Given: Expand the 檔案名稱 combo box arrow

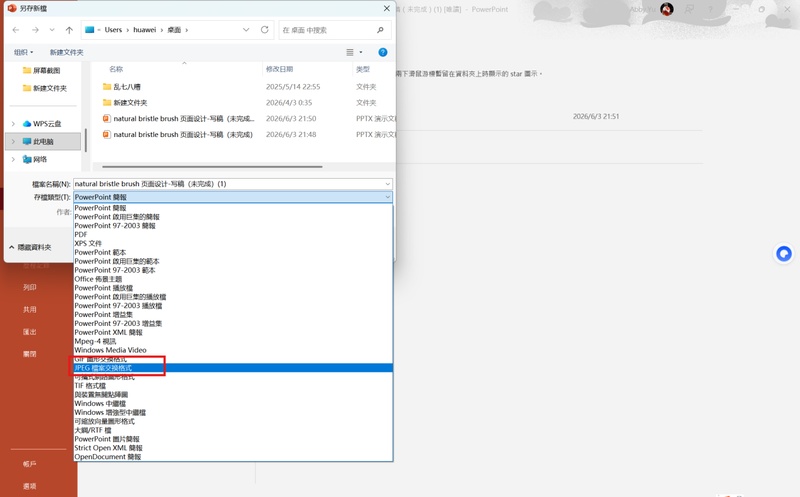Looking at the screenshot, I should coord(388,184).
